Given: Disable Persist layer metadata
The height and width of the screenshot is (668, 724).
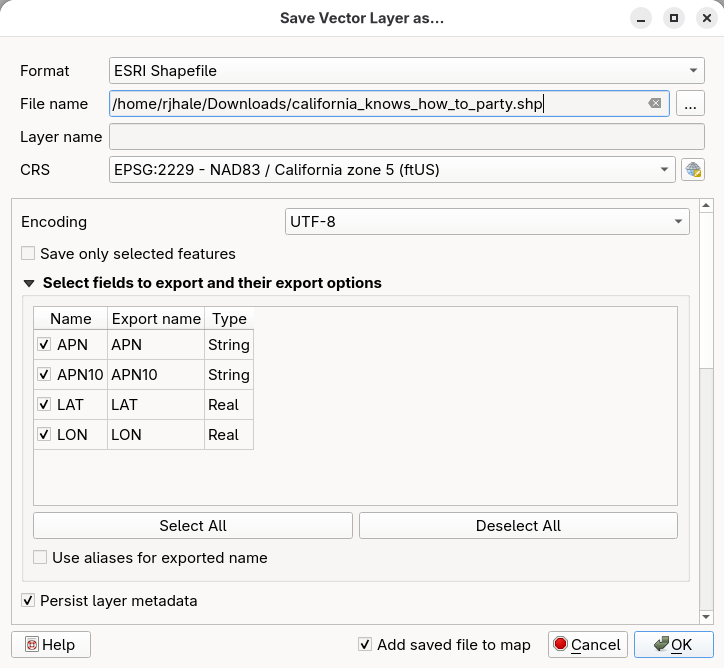Looking at the screenshot, I should (28, 601).
